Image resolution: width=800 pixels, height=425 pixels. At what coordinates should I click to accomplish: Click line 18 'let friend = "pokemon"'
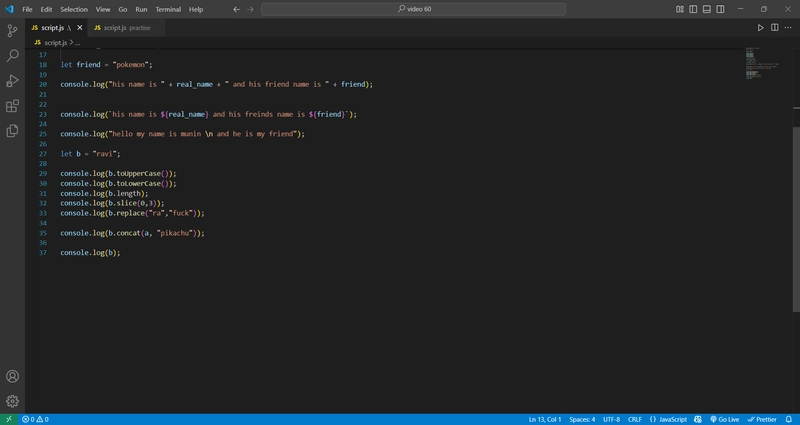106,65
